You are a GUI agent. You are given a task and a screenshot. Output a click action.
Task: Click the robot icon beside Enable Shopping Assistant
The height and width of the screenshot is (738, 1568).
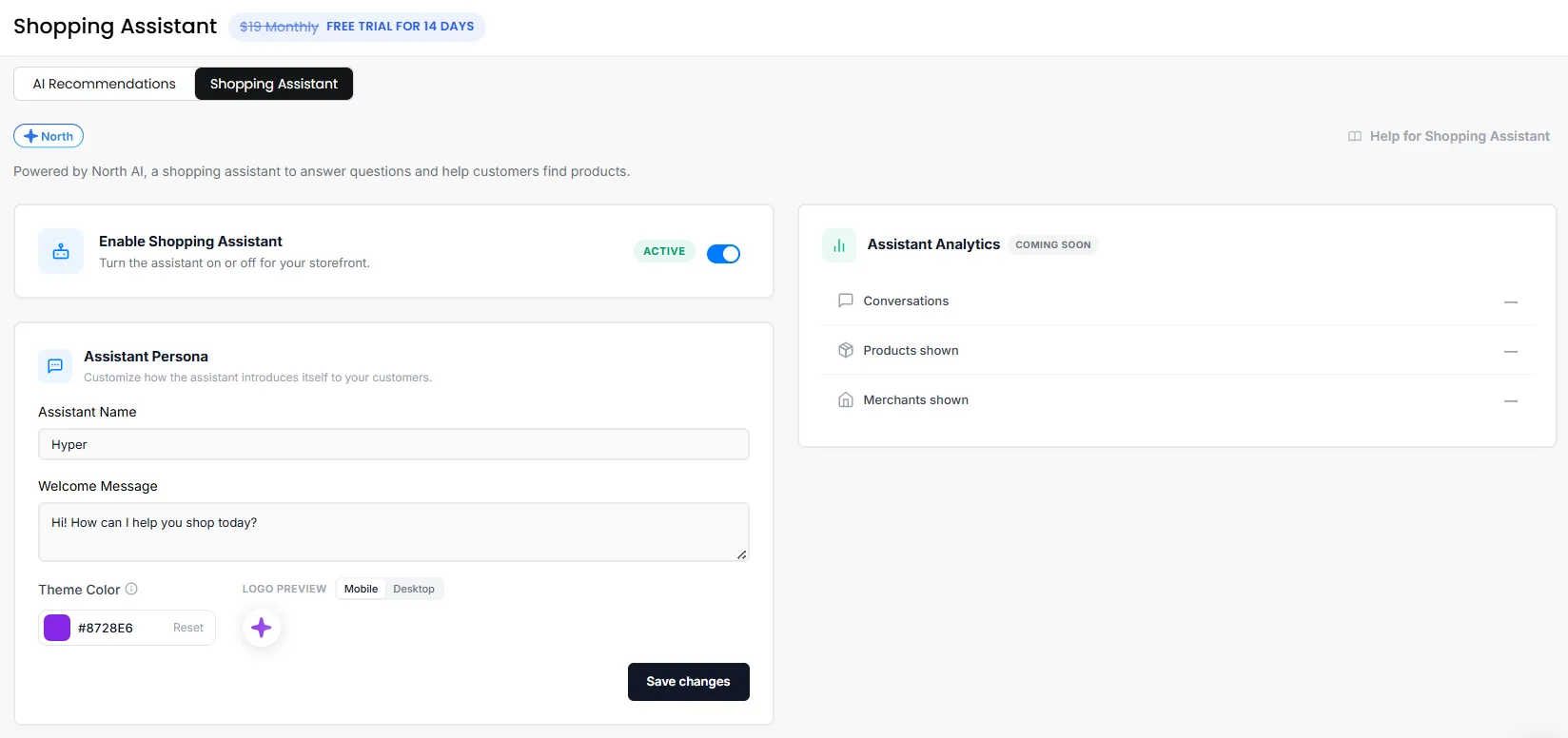coord(61,251)
